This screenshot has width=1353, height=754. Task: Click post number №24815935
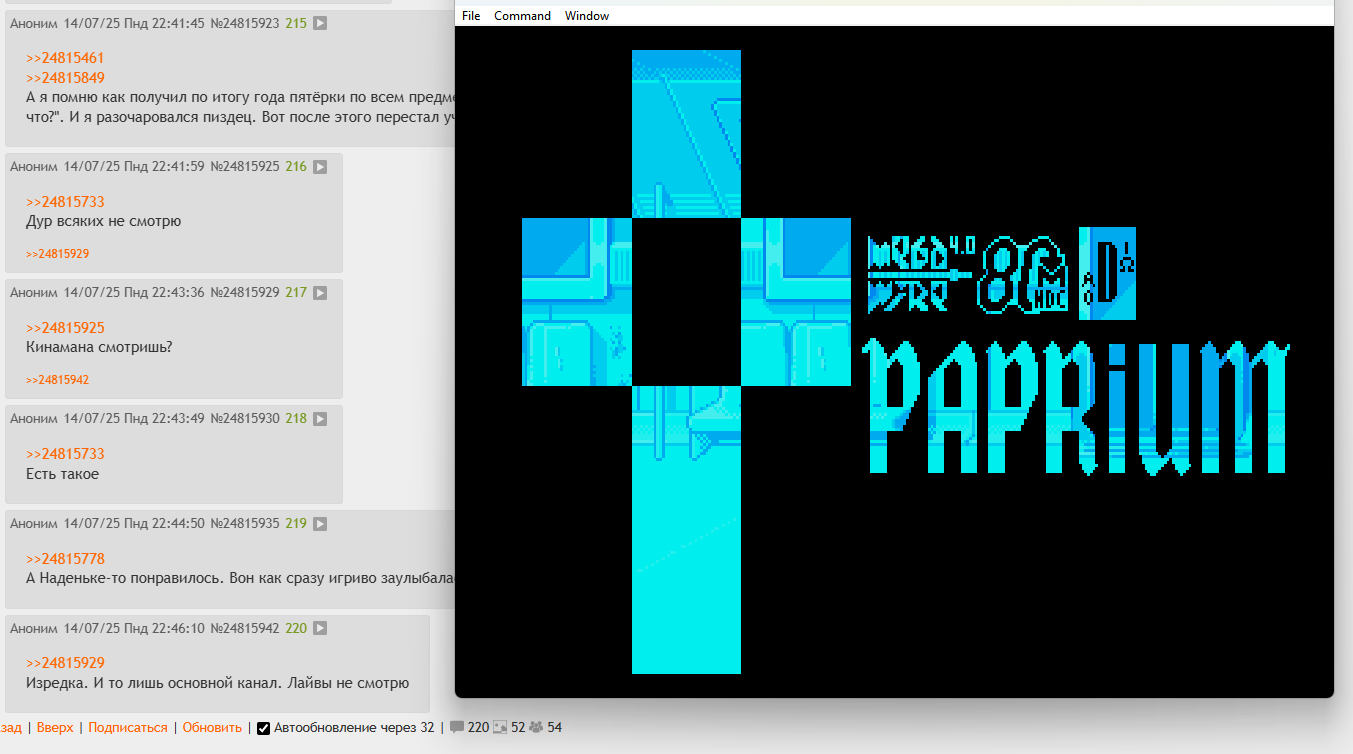click(245, 524)
